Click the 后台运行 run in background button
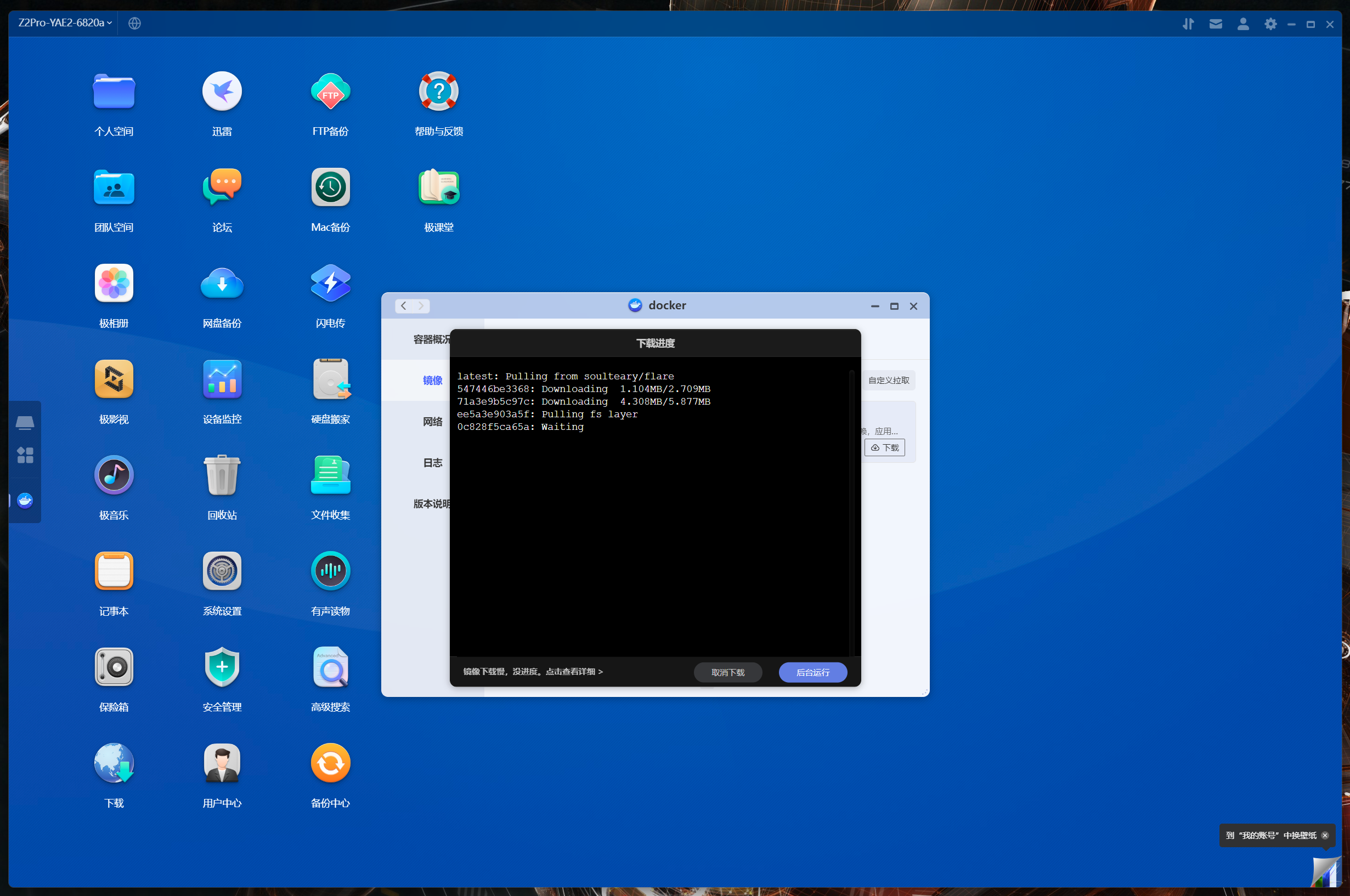Screen dimensions: 1350x896 (812, 673)
